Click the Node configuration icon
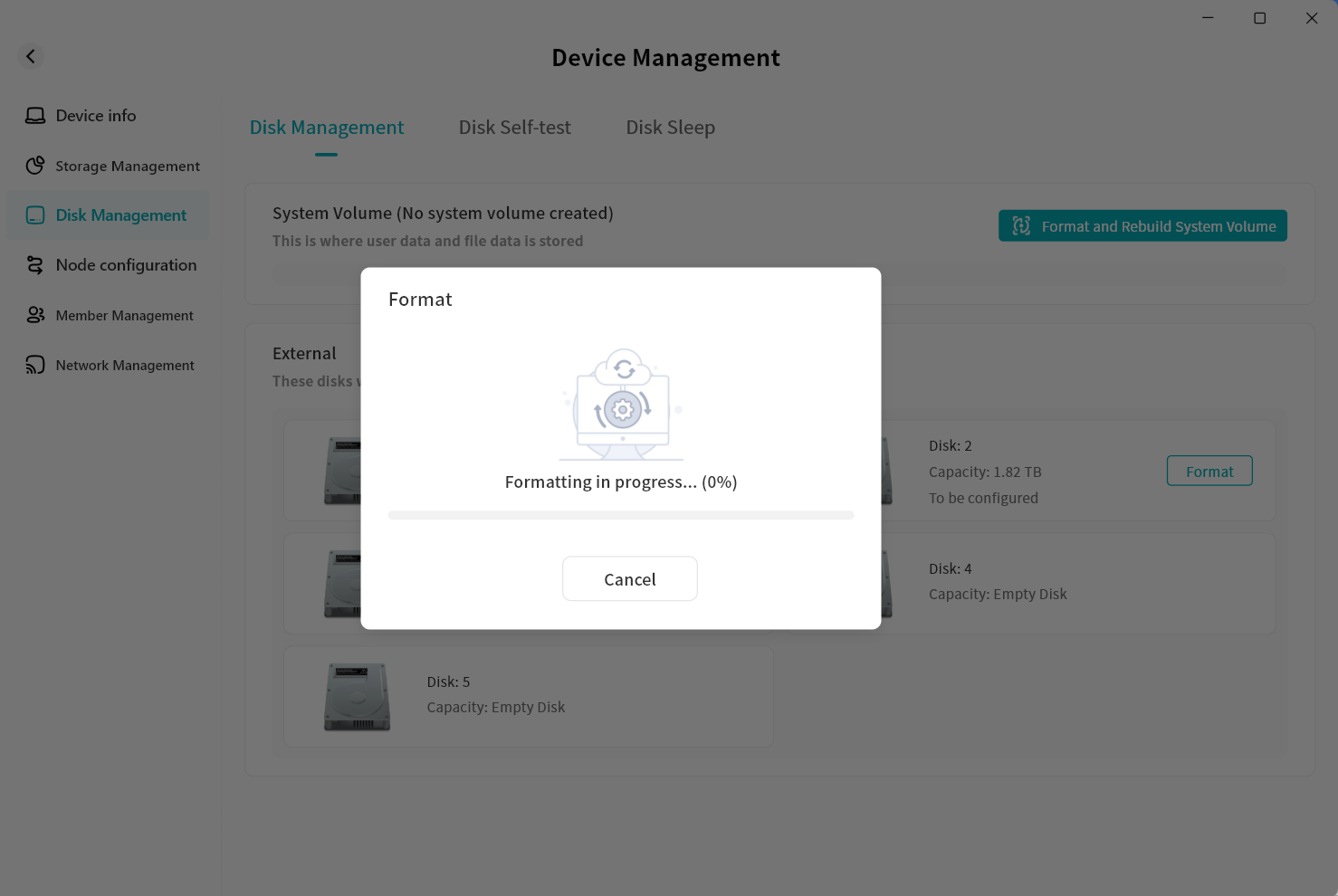The image size is (1338, 896). point(35,265)
